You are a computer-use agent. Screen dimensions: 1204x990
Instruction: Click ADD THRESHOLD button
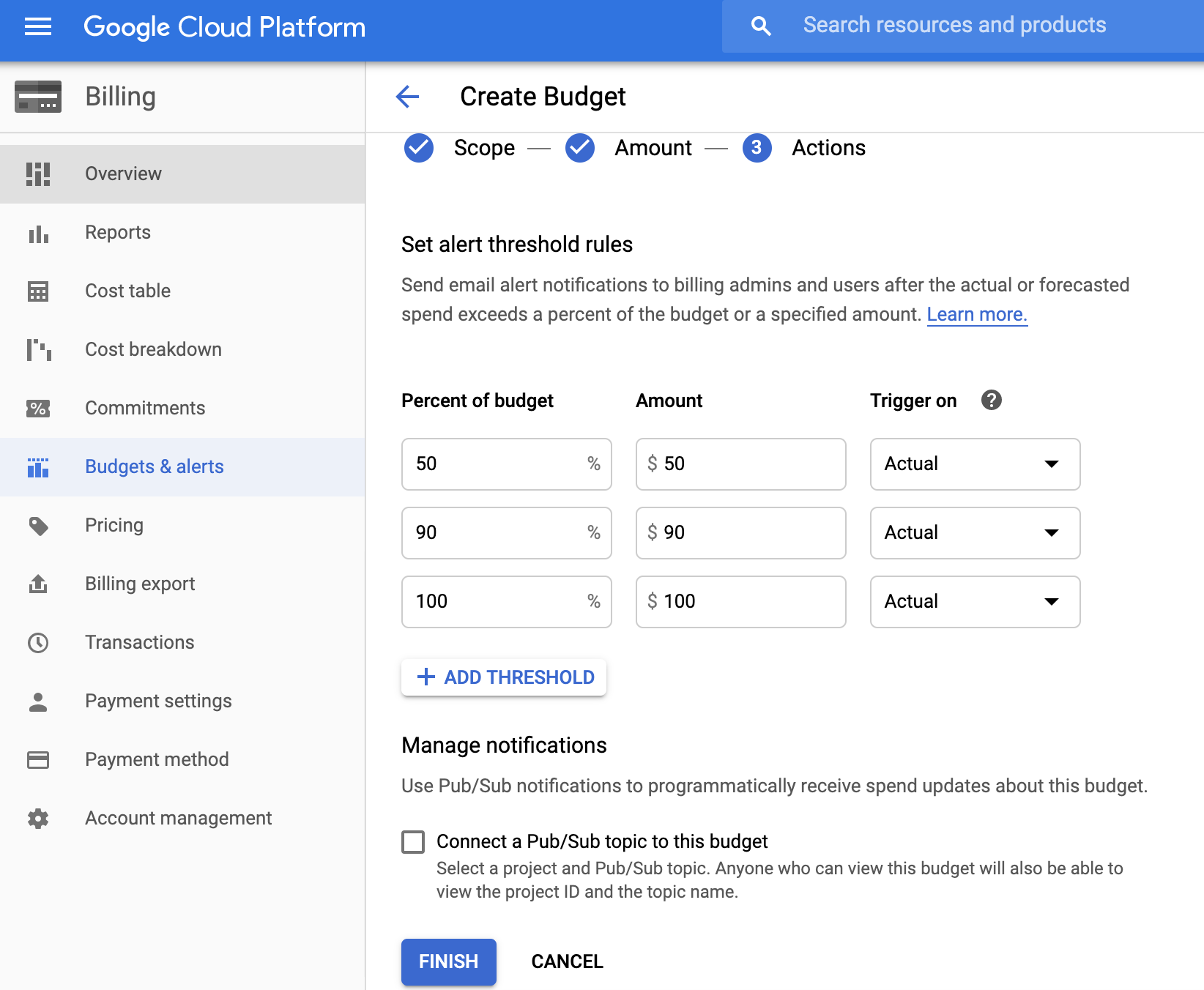coord(504,677)
